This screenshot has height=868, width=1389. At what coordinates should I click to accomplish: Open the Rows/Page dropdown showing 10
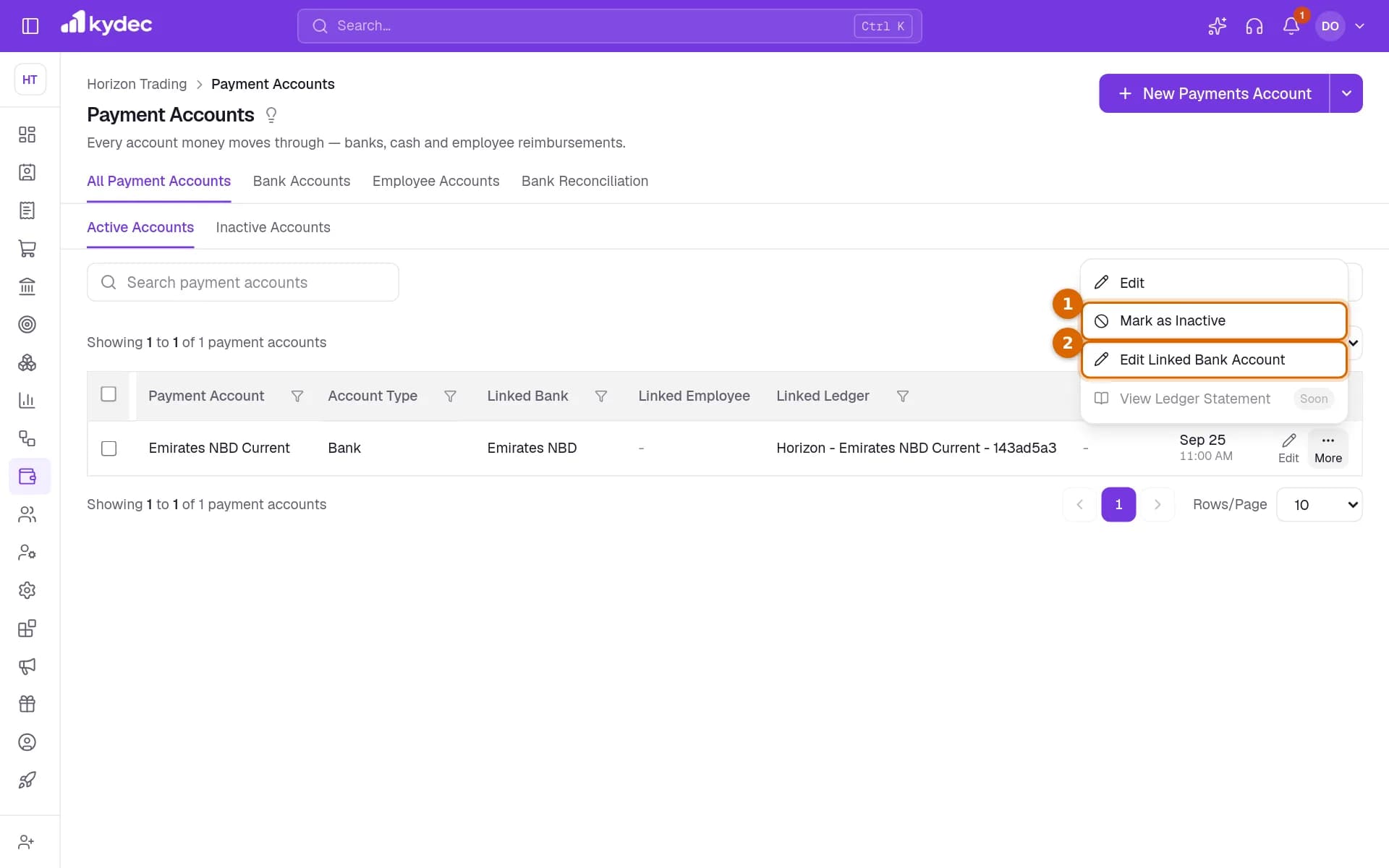pos(1320,505)
